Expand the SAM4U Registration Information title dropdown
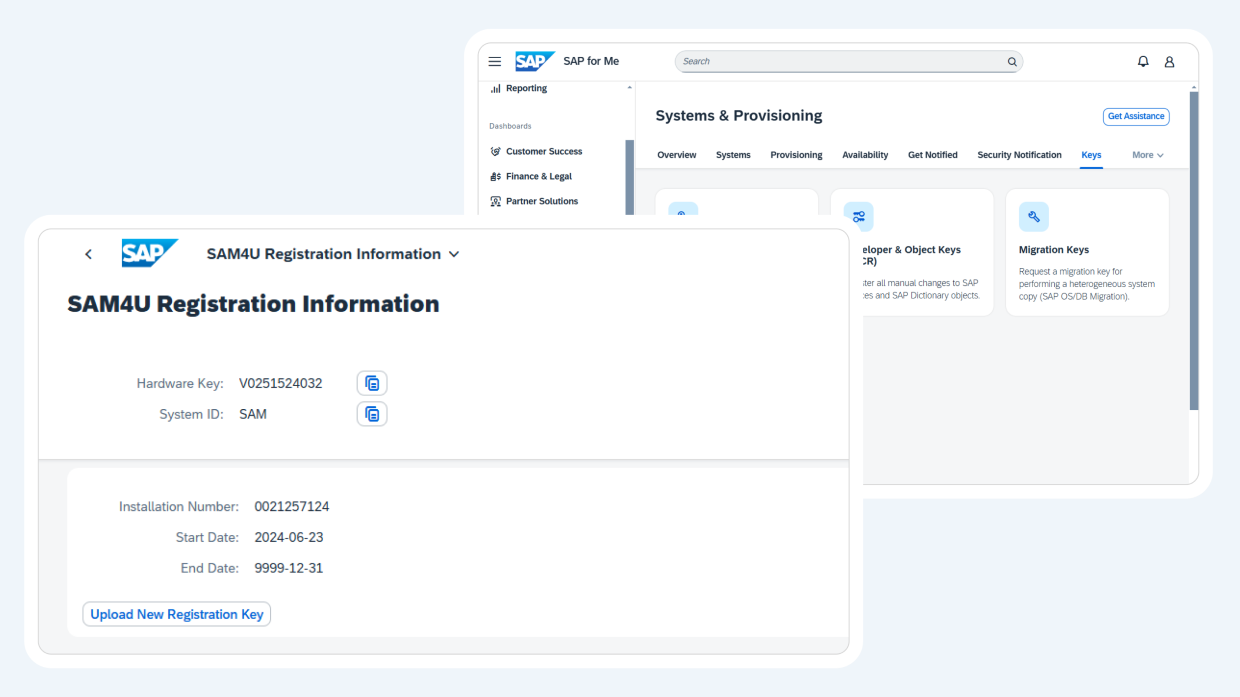This screenshot has height=697, width=1240. click(454, 254)
